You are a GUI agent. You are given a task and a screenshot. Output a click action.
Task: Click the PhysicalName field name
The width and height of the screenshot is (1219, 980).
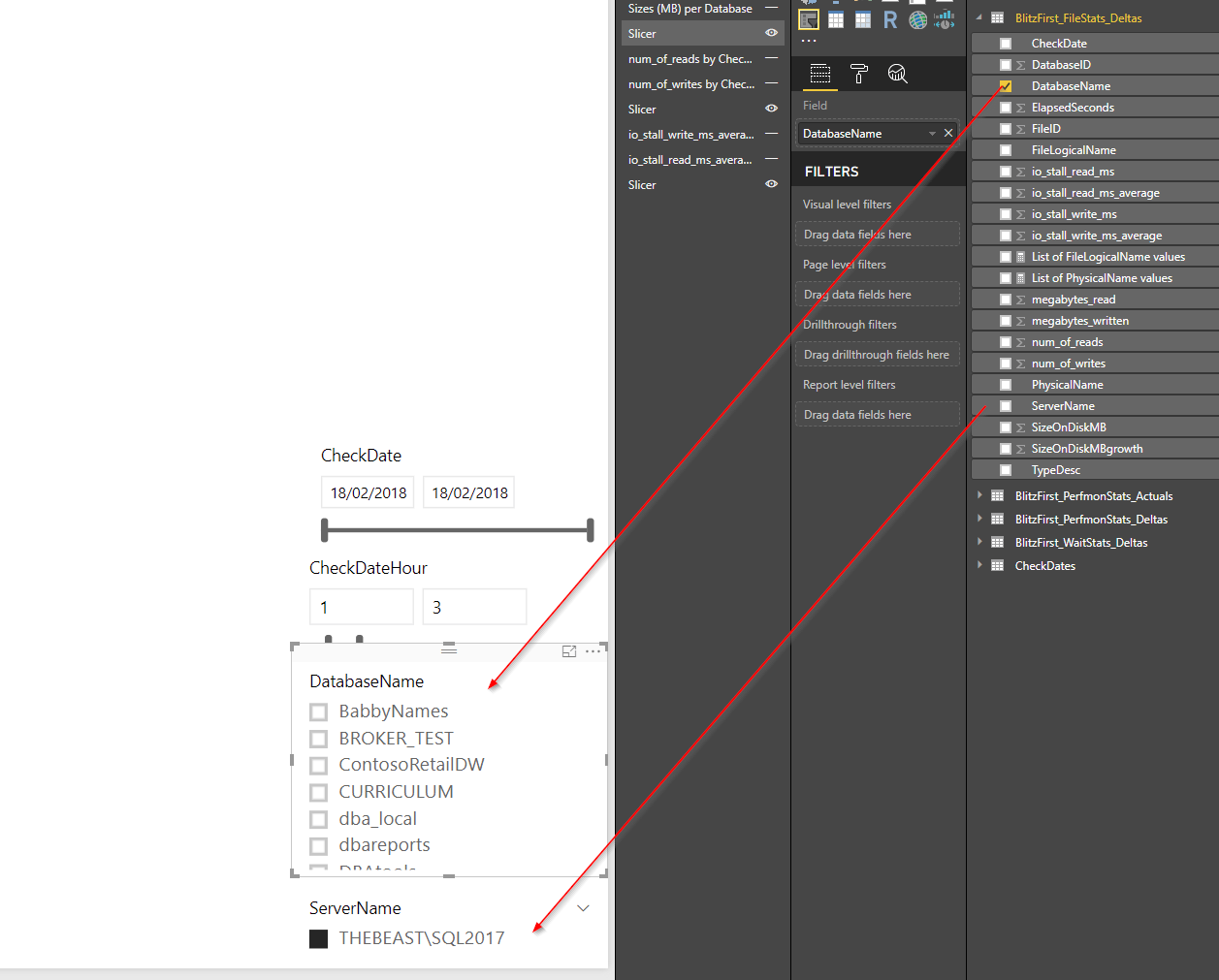coord(1067,385)
